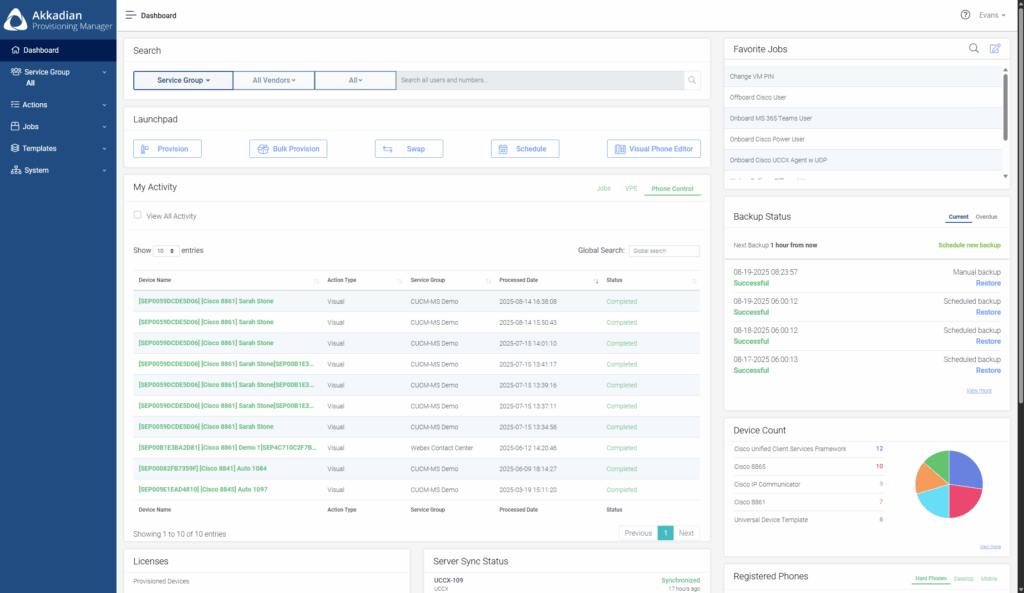Click the Provision launchpad button
Viewport: 1024px width, 593px height.
167,149
